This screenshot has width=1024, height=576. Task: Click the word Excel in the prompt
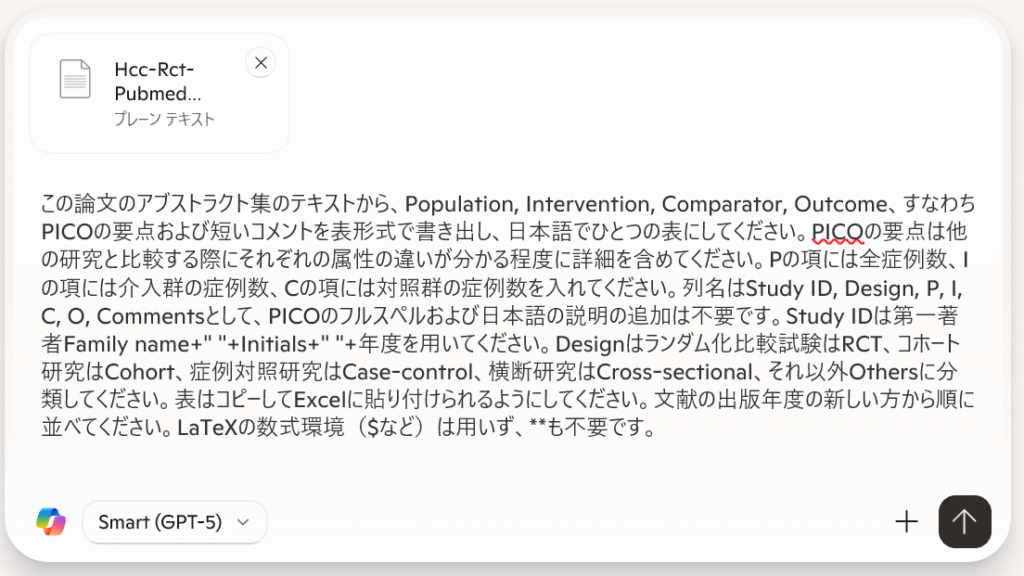[x=319, y=403]
